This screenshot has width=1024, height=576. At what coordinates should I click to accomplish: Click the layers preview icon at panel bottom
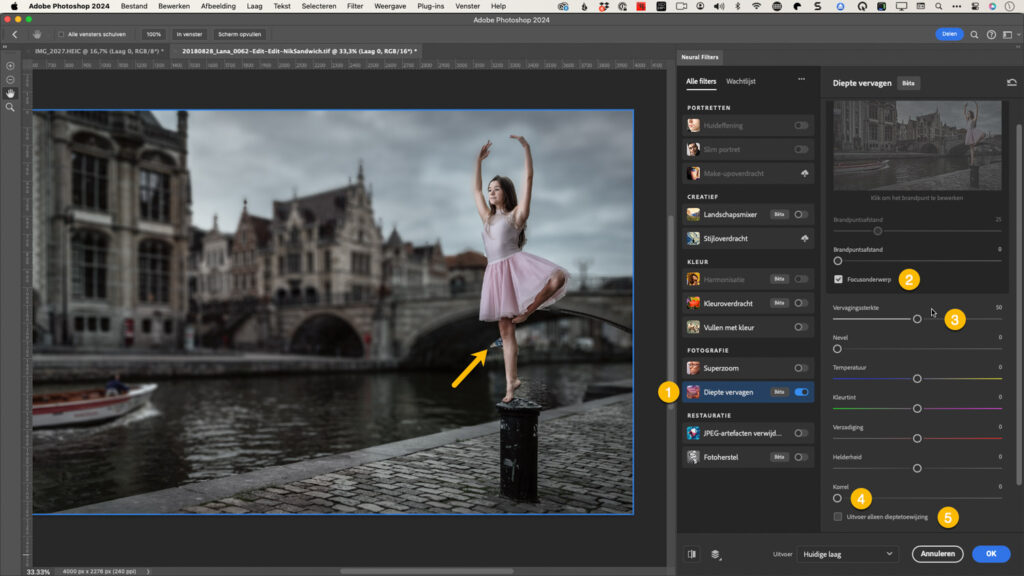click(715, 554)
